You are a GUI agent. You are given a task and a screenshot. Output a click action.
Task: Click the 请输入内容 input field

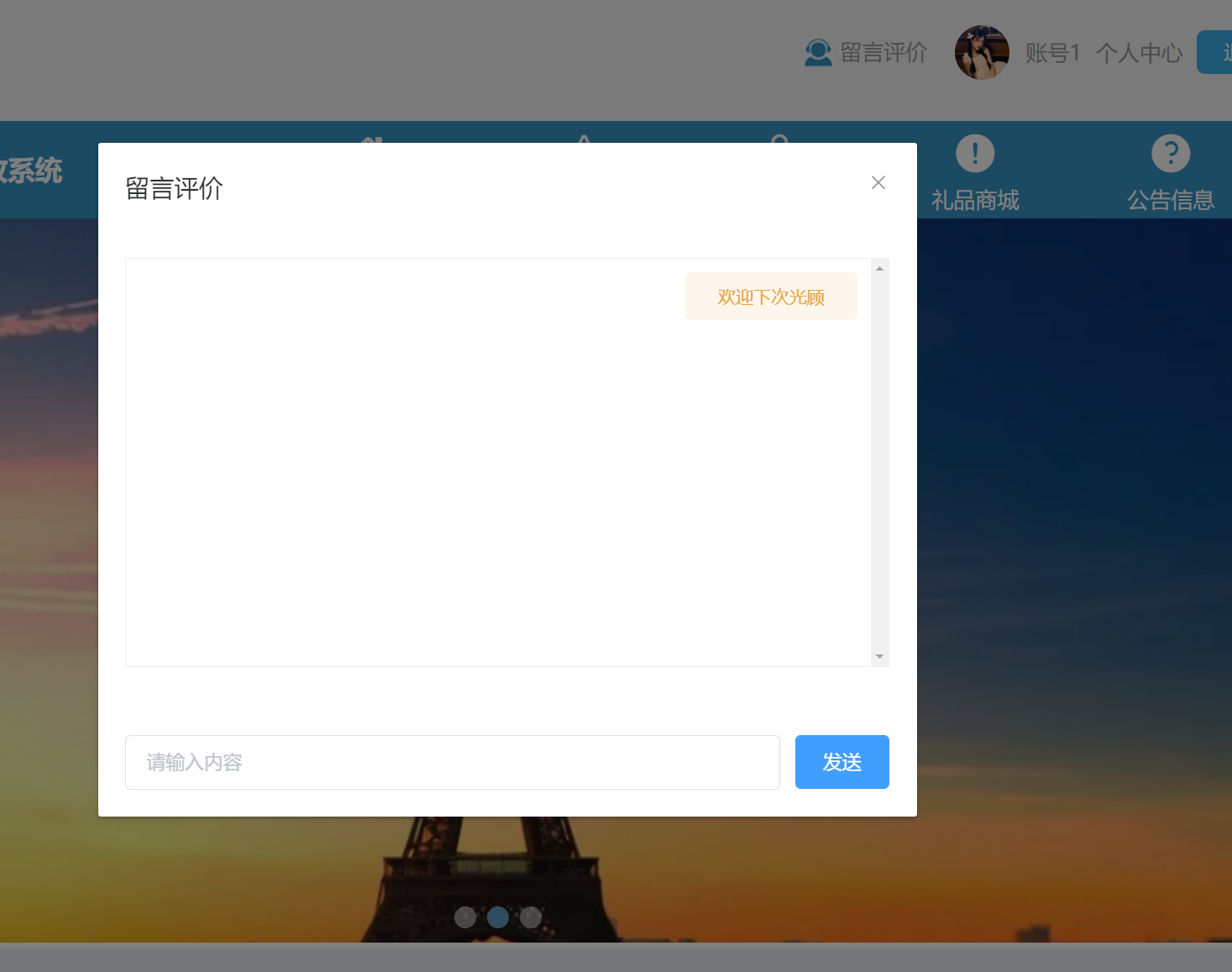(452, 762)
